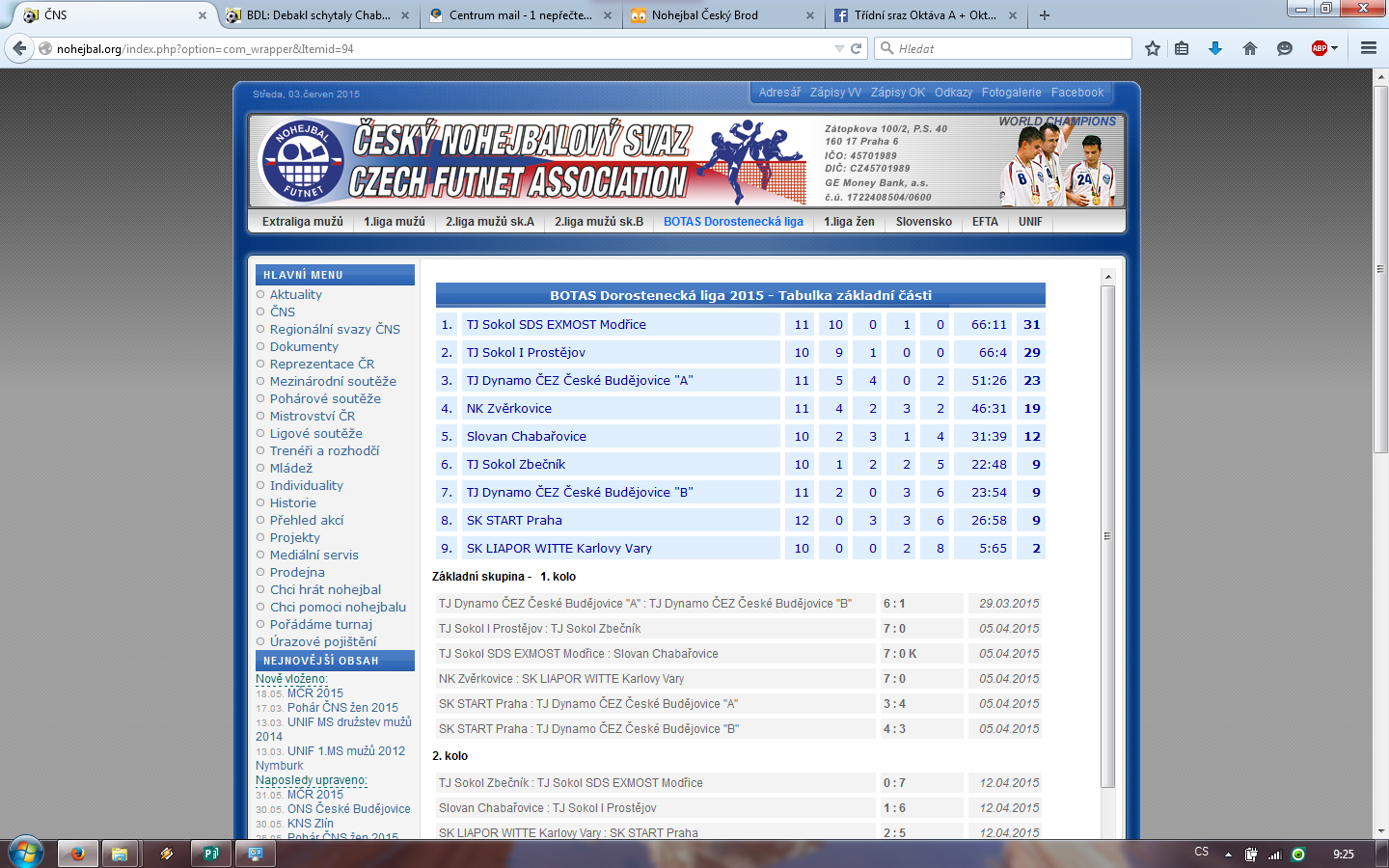Open Chci hrát nohejbal sidebar link
The height and width of the screenshot is (868, 1389).
(325, 590)
